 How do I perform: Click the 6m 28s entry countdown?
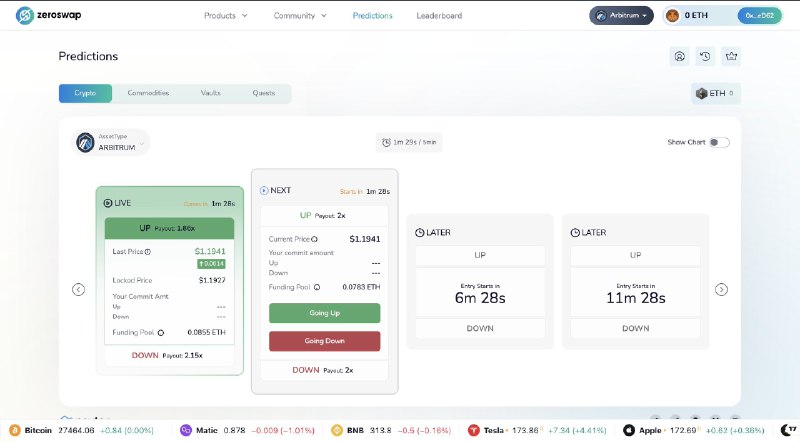(480, 298)
